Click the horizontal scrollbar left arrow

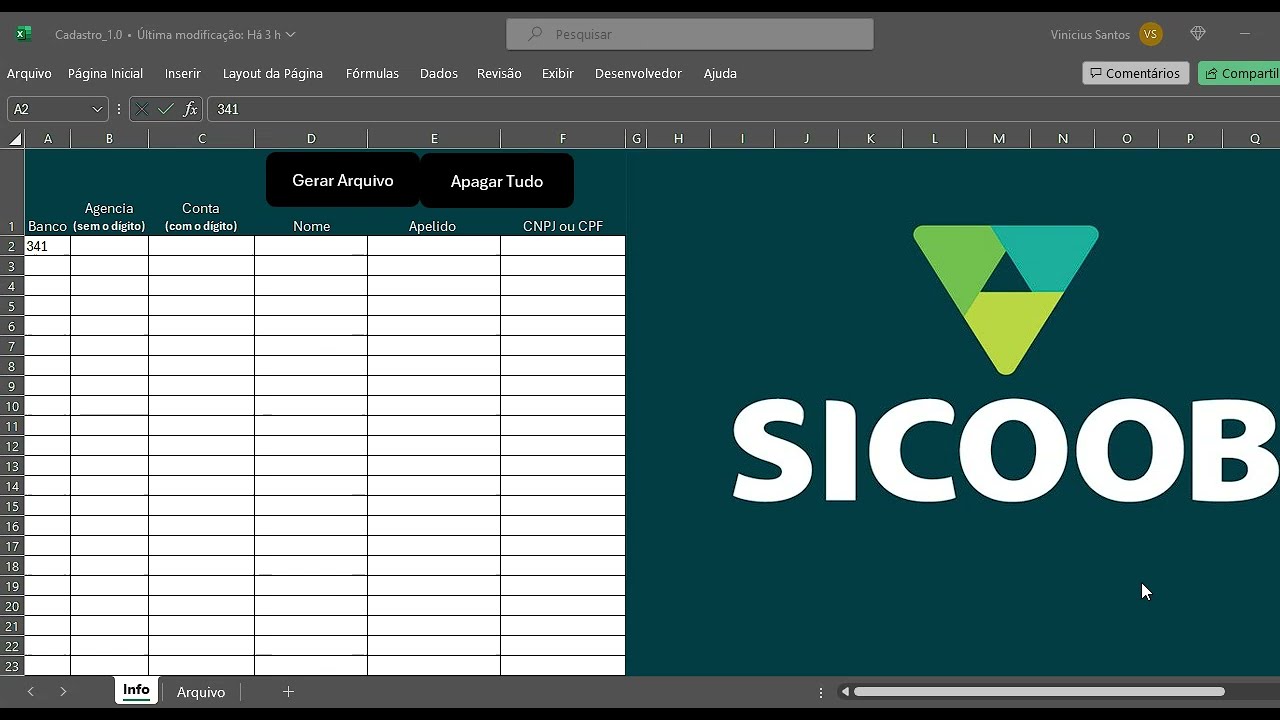coord(845,691)
